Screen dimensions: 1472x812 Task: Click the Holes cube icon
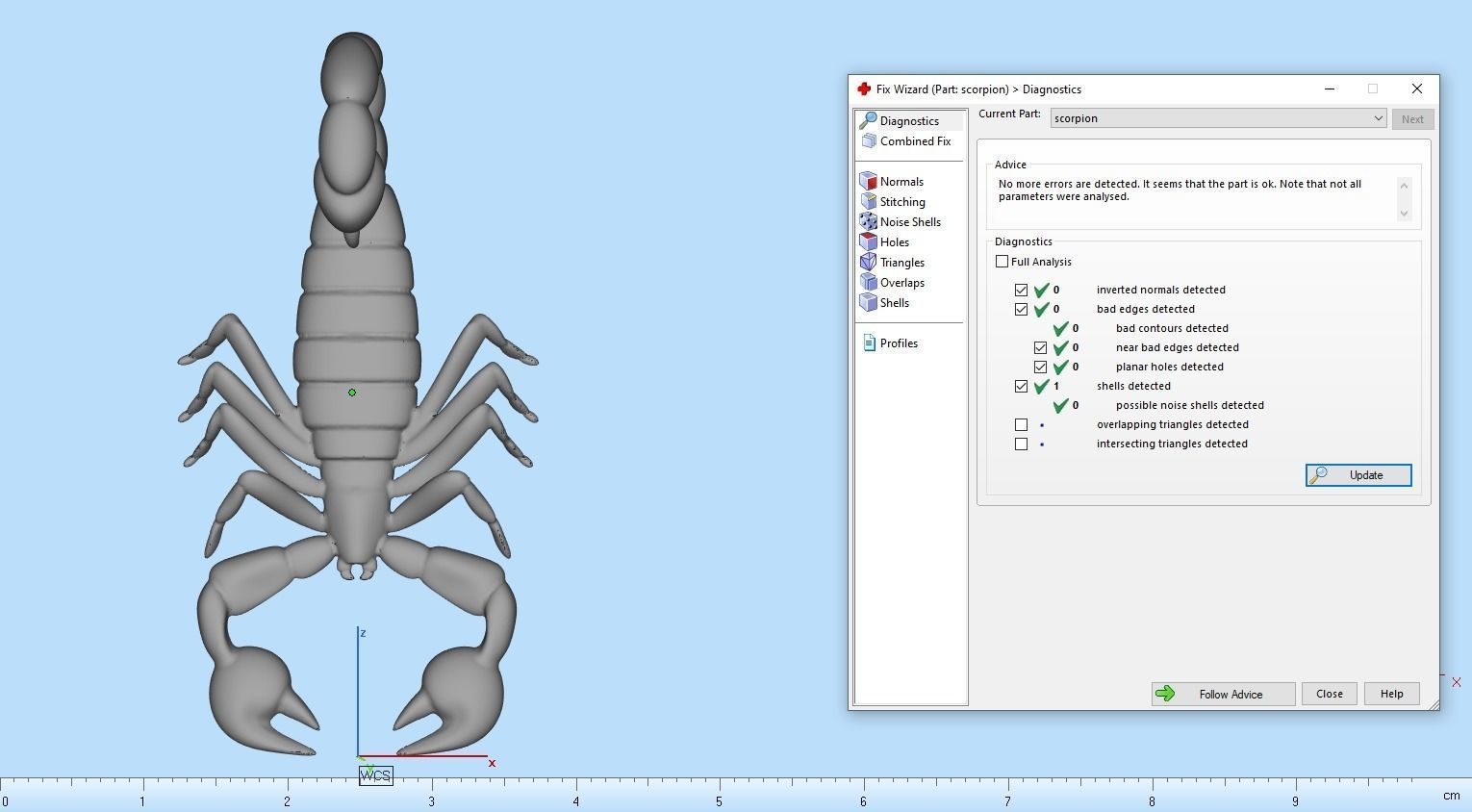click(868, 241)
